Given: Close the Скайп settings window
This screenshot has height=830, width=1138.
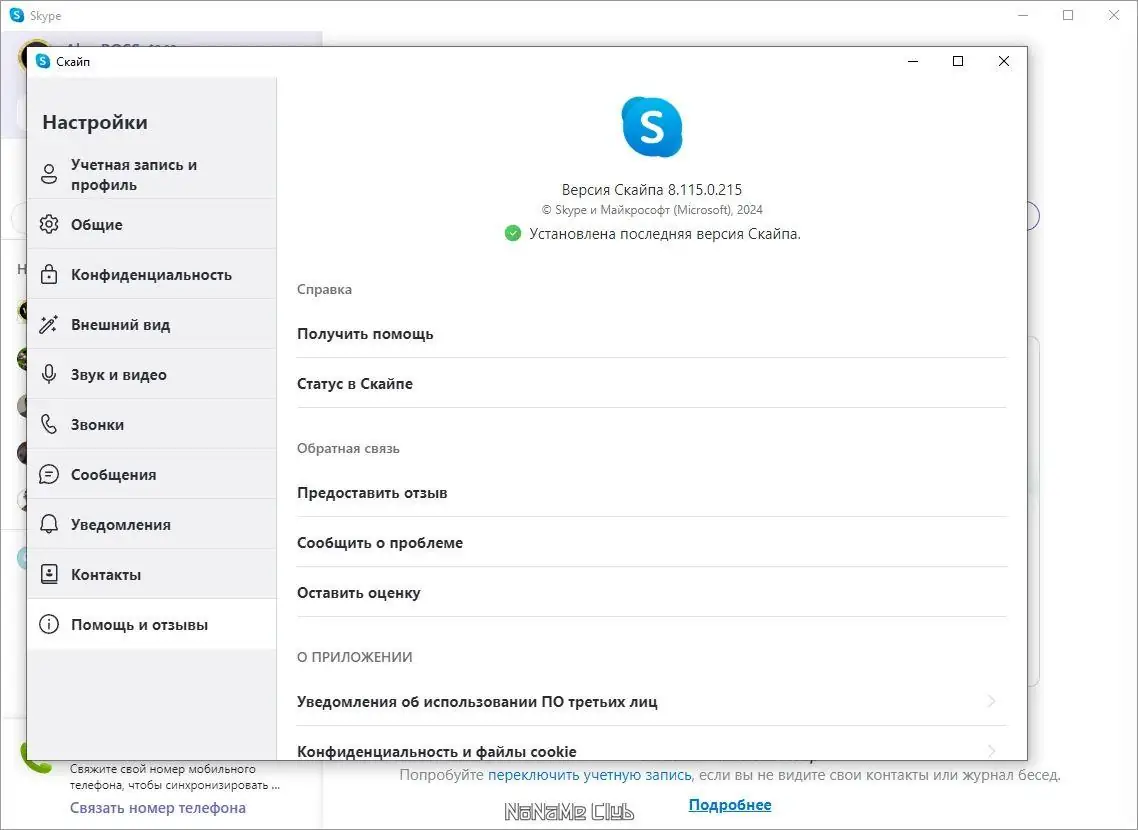Looking at the screenshot, I should 1004,62.
